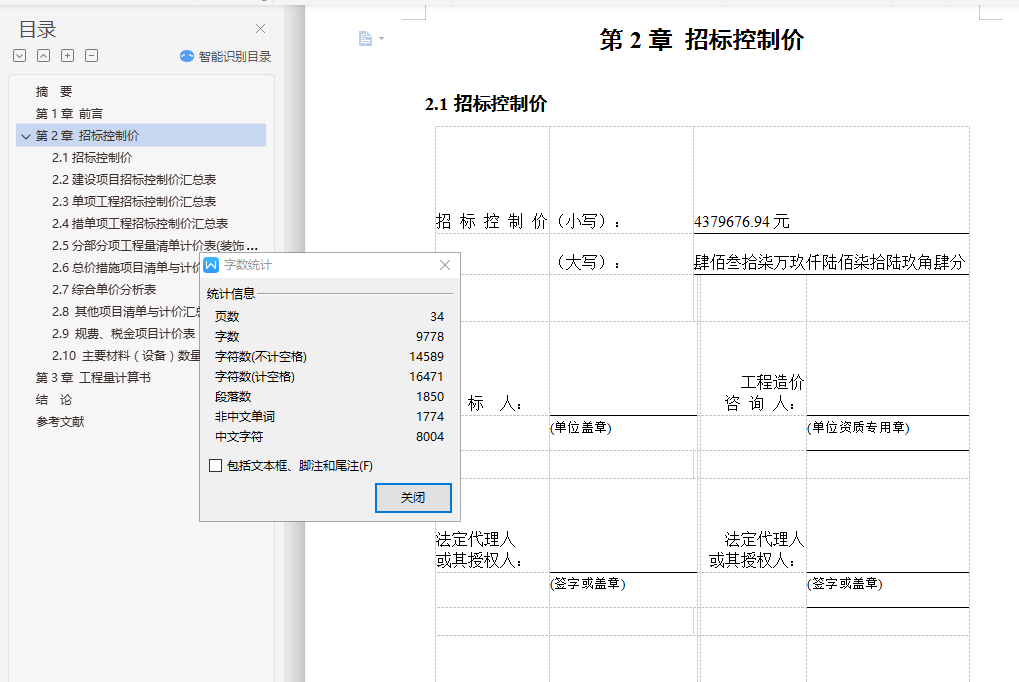Go to 参考文献 in outline

tap(60, 422)
